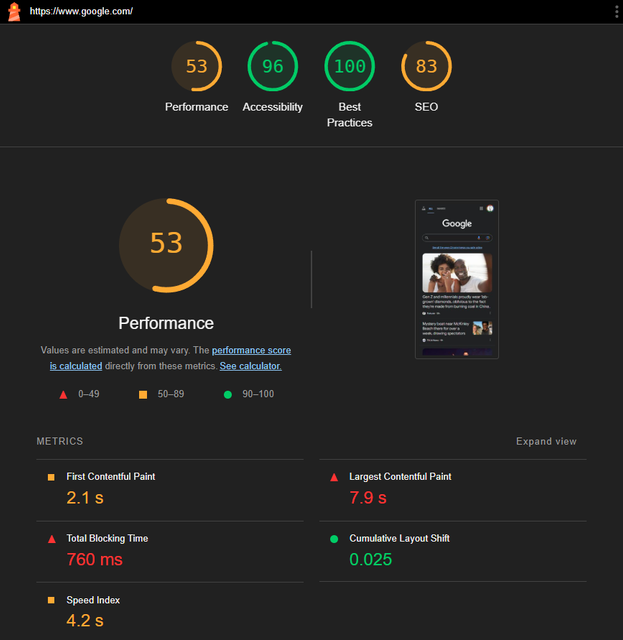The image size is (623, 640).
Task: Click the Largest Contentful Paint metric label
Action: (400, 476)
